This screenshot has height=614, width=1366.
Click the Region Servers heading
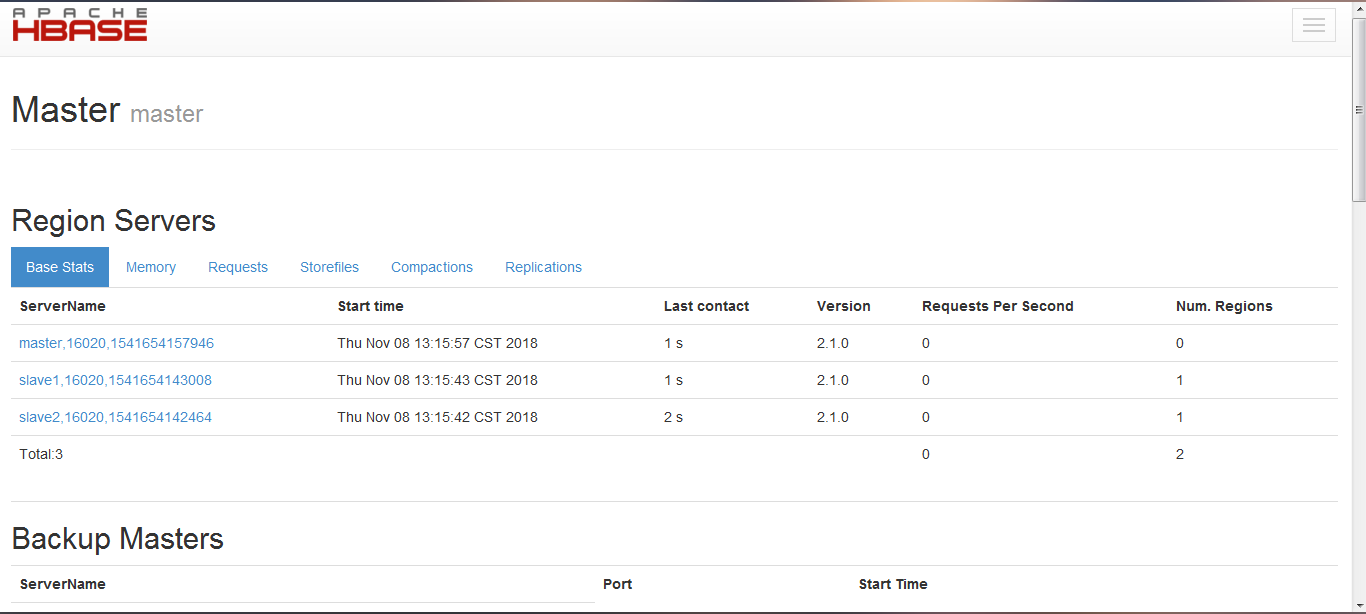[113, 220]
